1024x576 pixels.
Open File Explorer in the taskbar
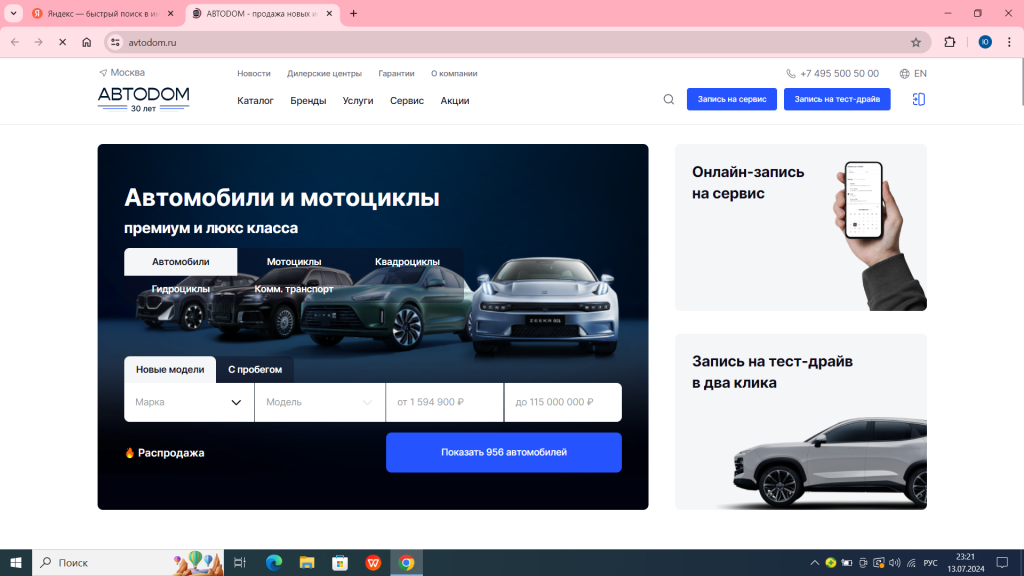(307, 562)
